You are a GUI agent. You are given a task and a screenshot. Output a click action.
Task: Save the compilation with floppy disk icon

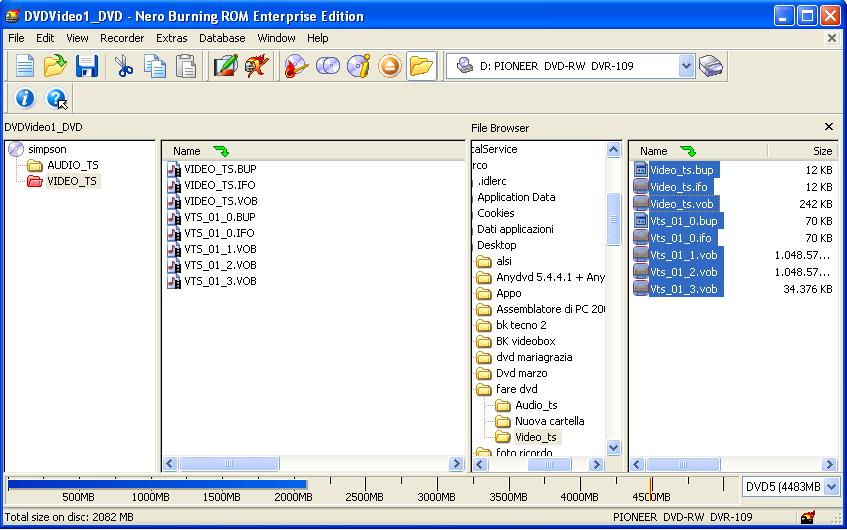pos(86,66)
